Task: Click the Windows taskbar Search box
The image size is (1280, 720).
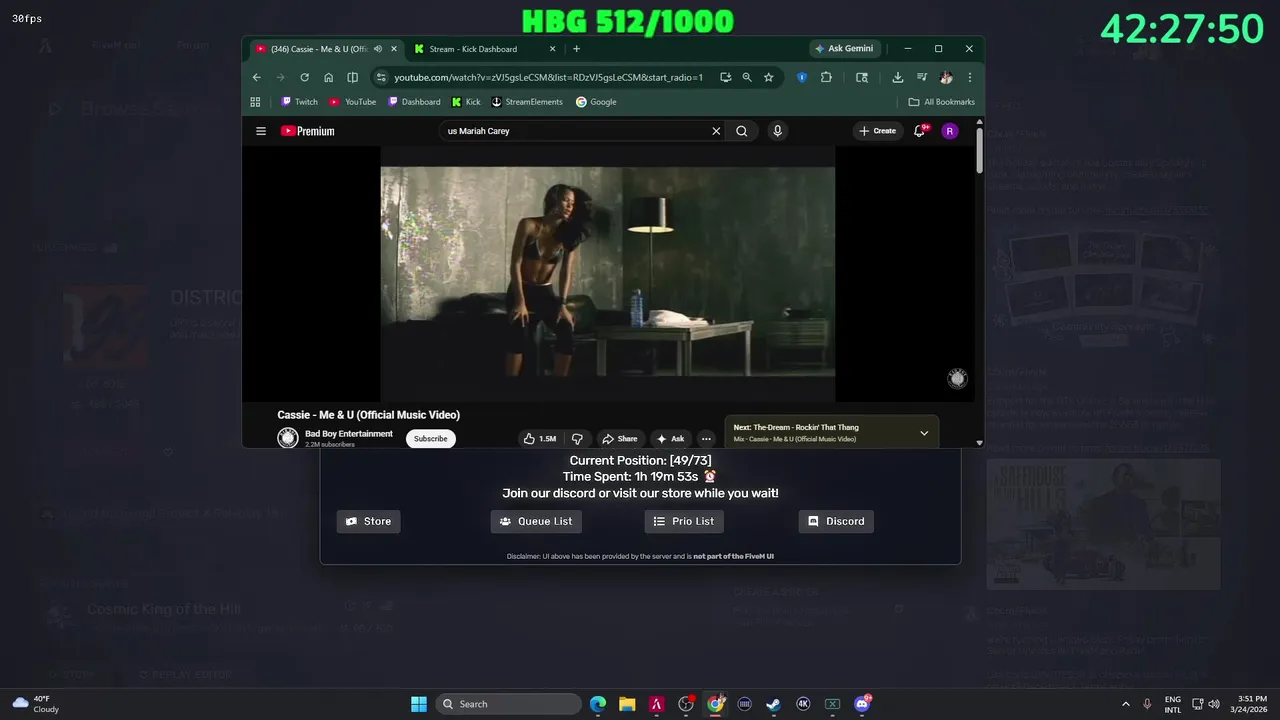Action: click(509, 704)
